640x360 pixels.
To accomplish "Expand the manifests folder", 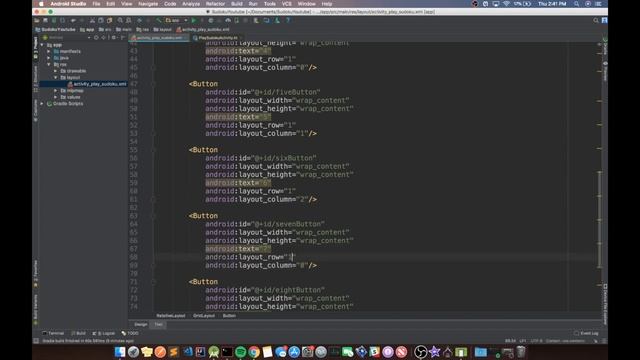I will (49, 51).
